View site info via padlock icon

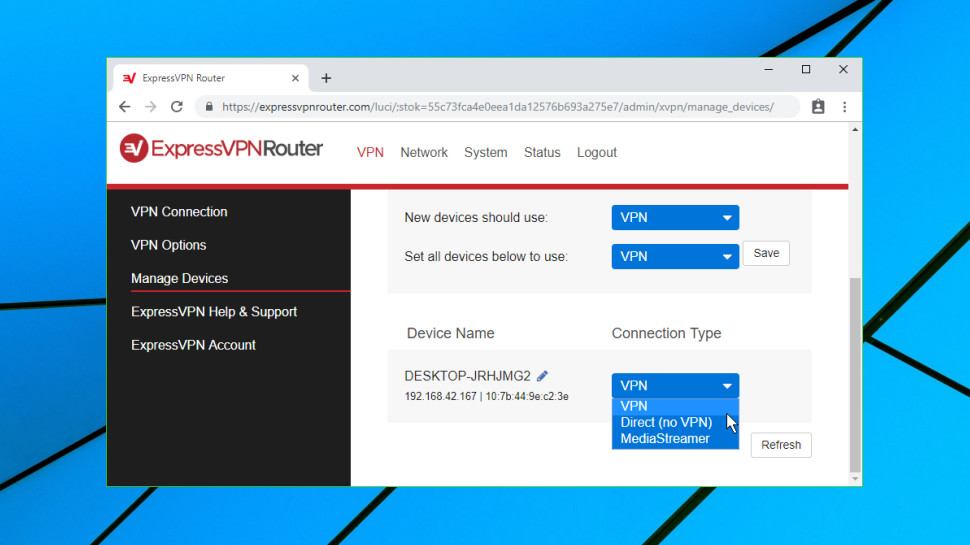pyautogui.click(x=209, y=107)
